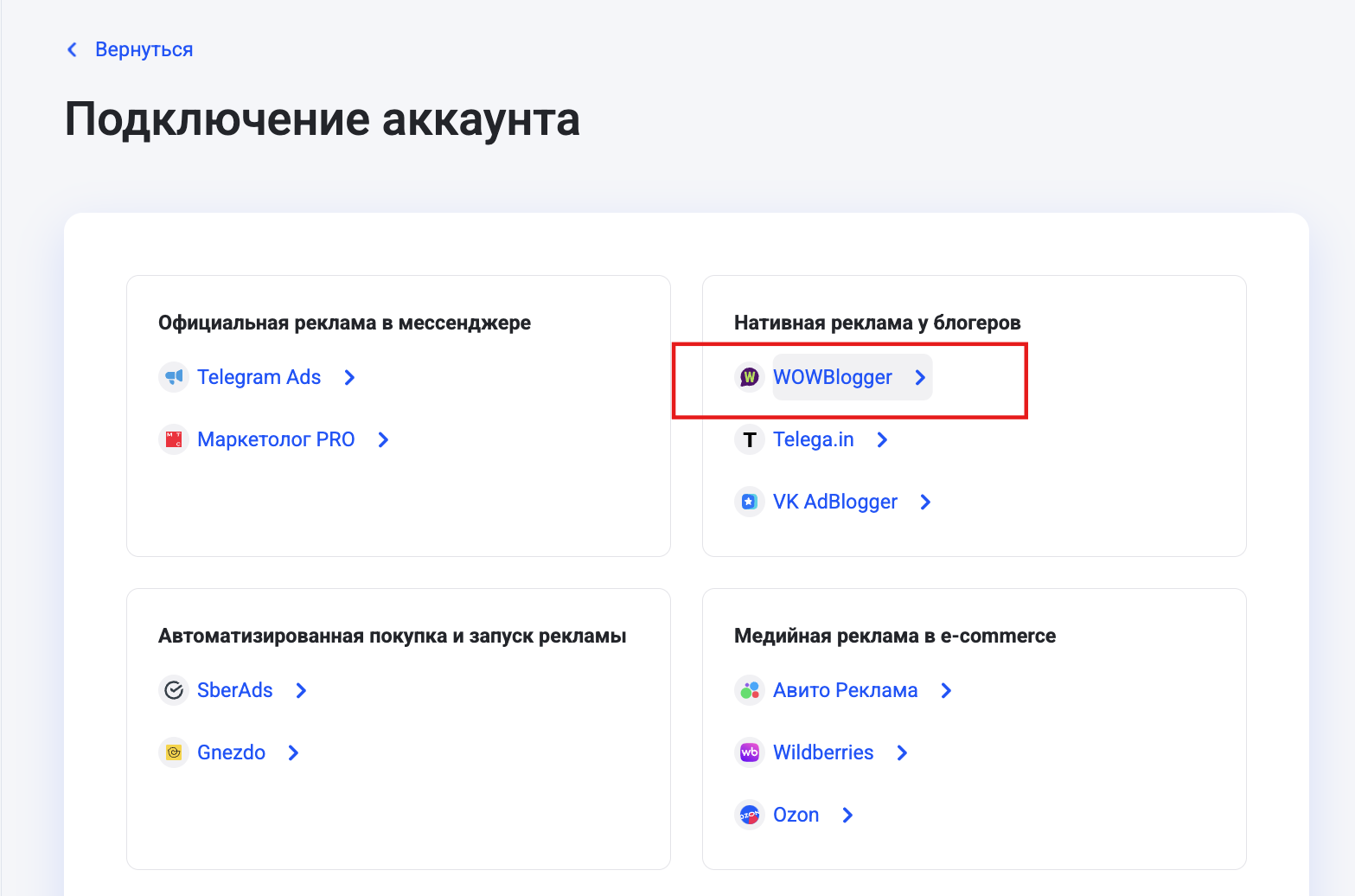Click the chevron next to Telega.in
The image size is (1355, 896).
click(882, 439)
